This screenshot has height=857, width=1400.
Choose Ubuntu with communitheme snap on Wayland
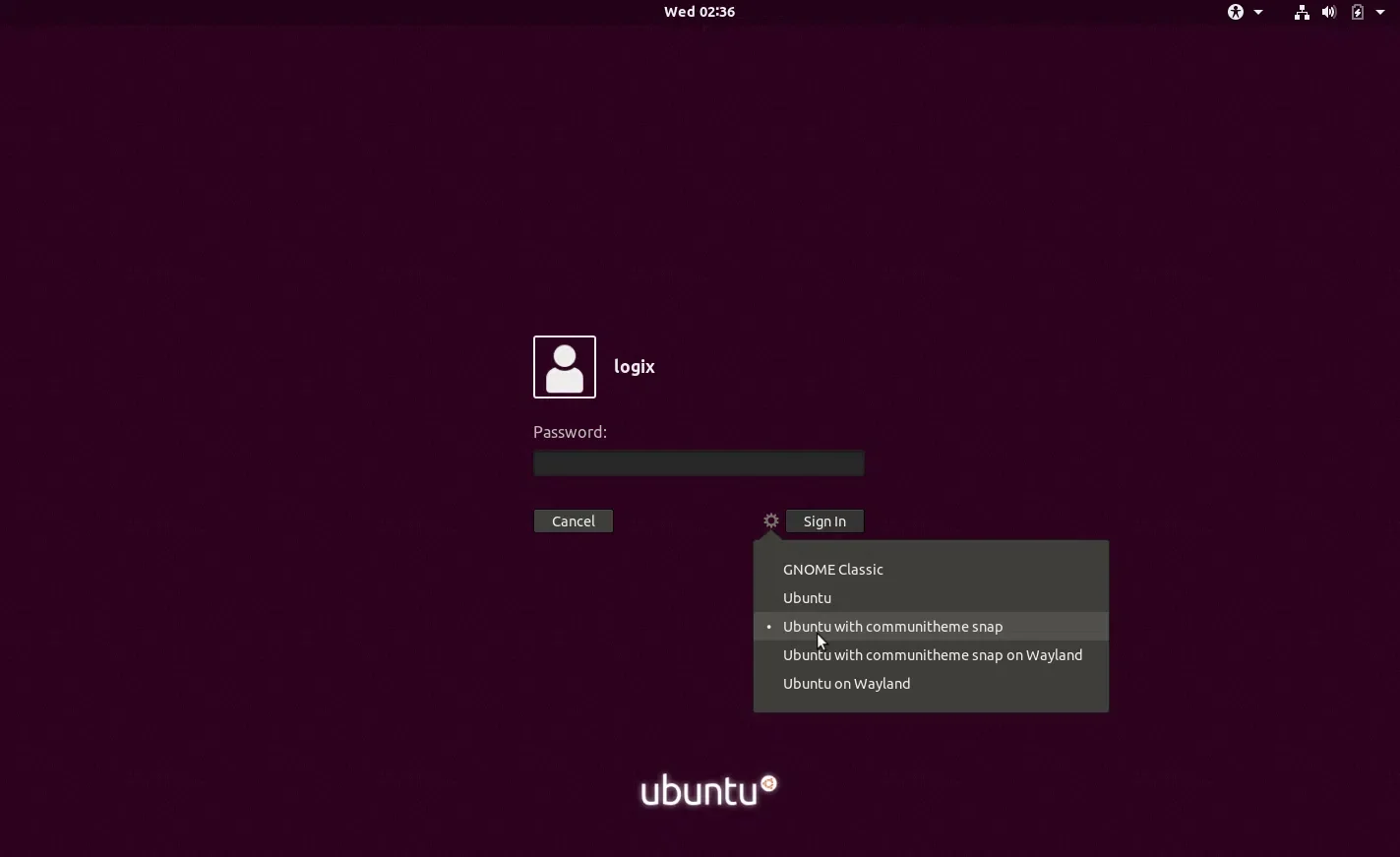click(x=931, y=655)
